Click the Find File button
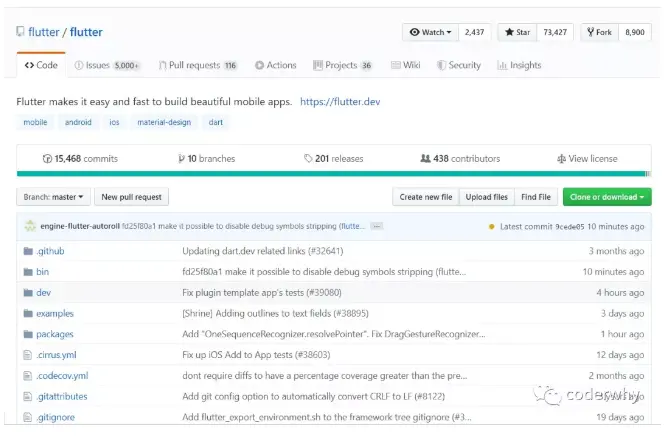The image size is (667, 445). 536,197
